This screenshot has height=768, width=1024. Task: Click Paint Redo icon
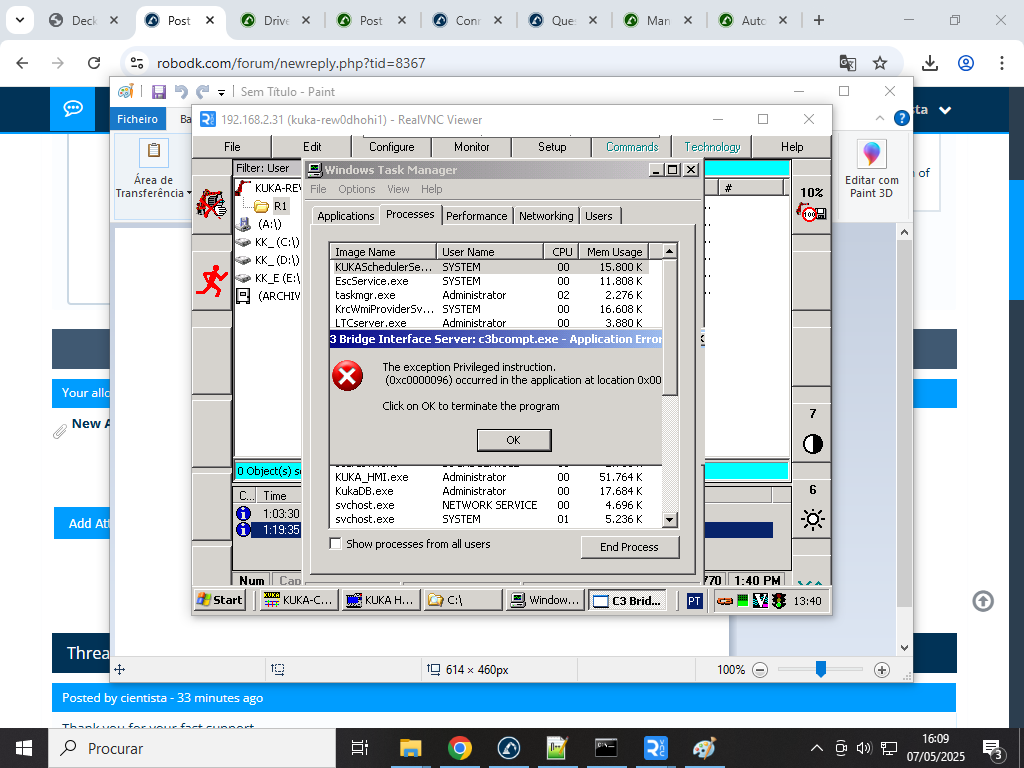pyautogui.click(x=203, y=92)
